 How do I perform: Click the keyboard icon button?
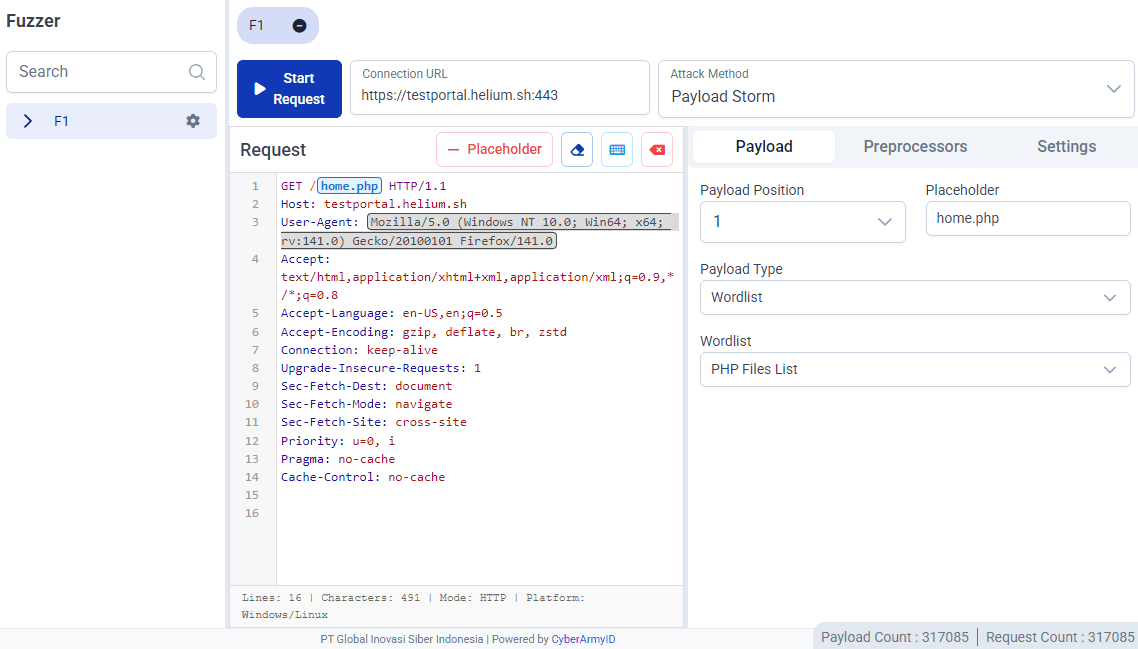pyautogui.click(x=617, y=150)
